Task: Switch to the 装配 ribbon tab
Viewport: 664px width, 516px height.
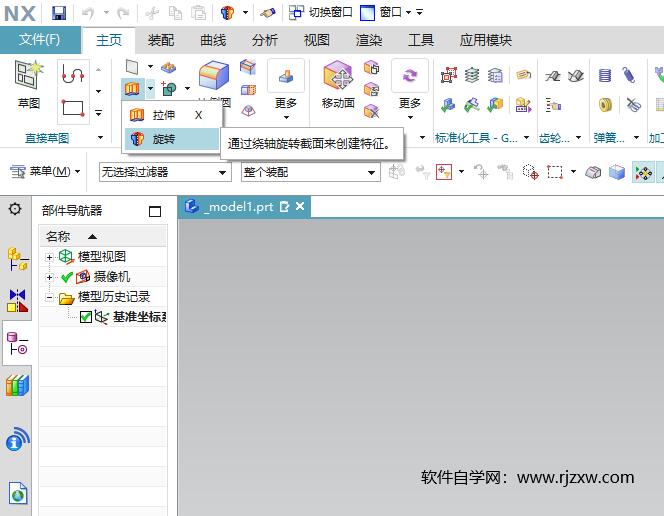Action: 161,40
